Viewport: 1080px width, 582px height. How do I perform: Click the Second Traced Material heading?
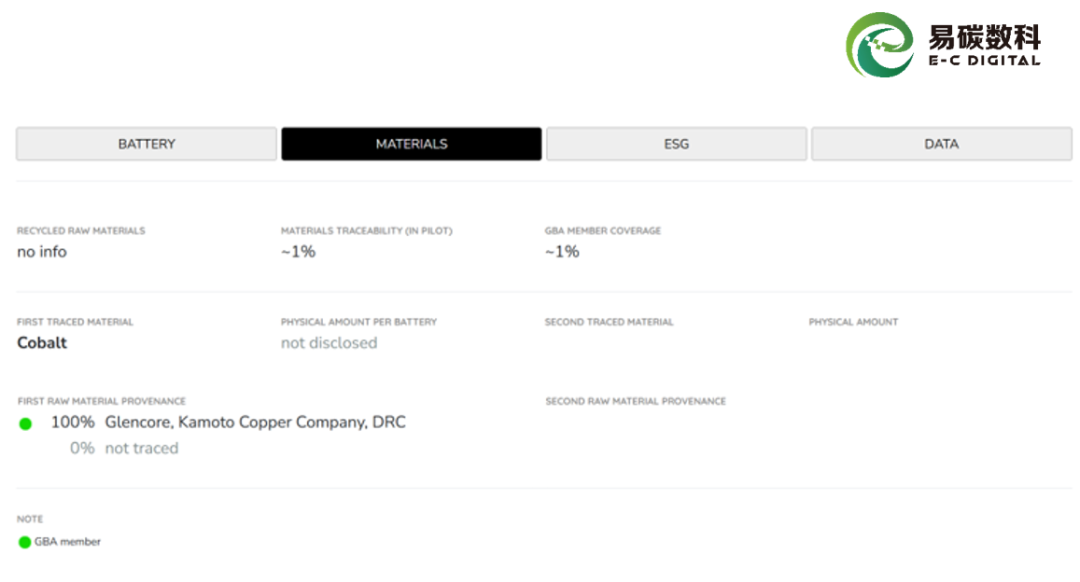(609, 322)
